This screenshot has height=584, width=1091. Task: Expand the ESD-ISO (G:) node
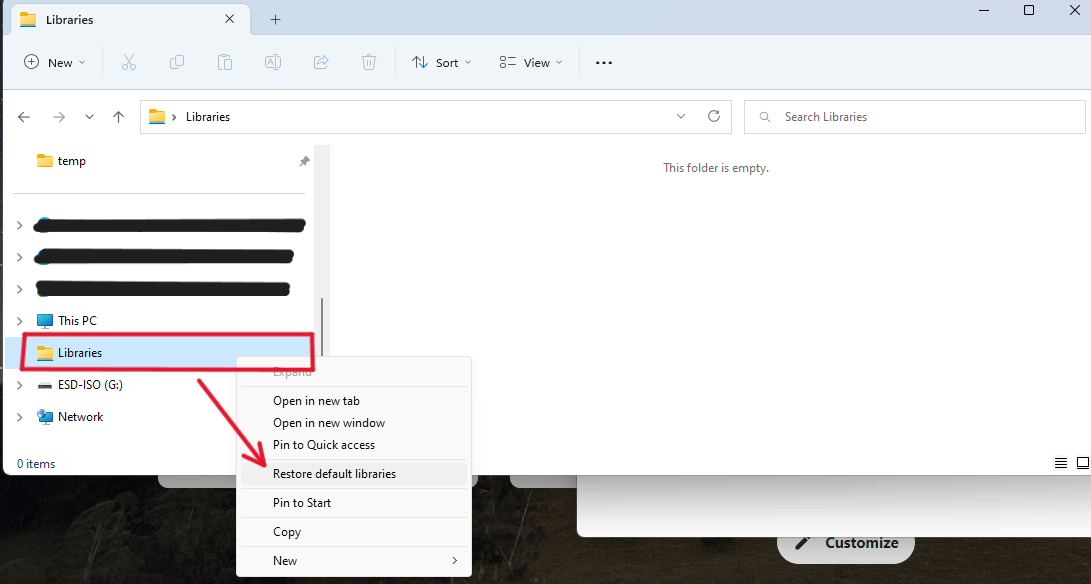click(x=19, y=385)
